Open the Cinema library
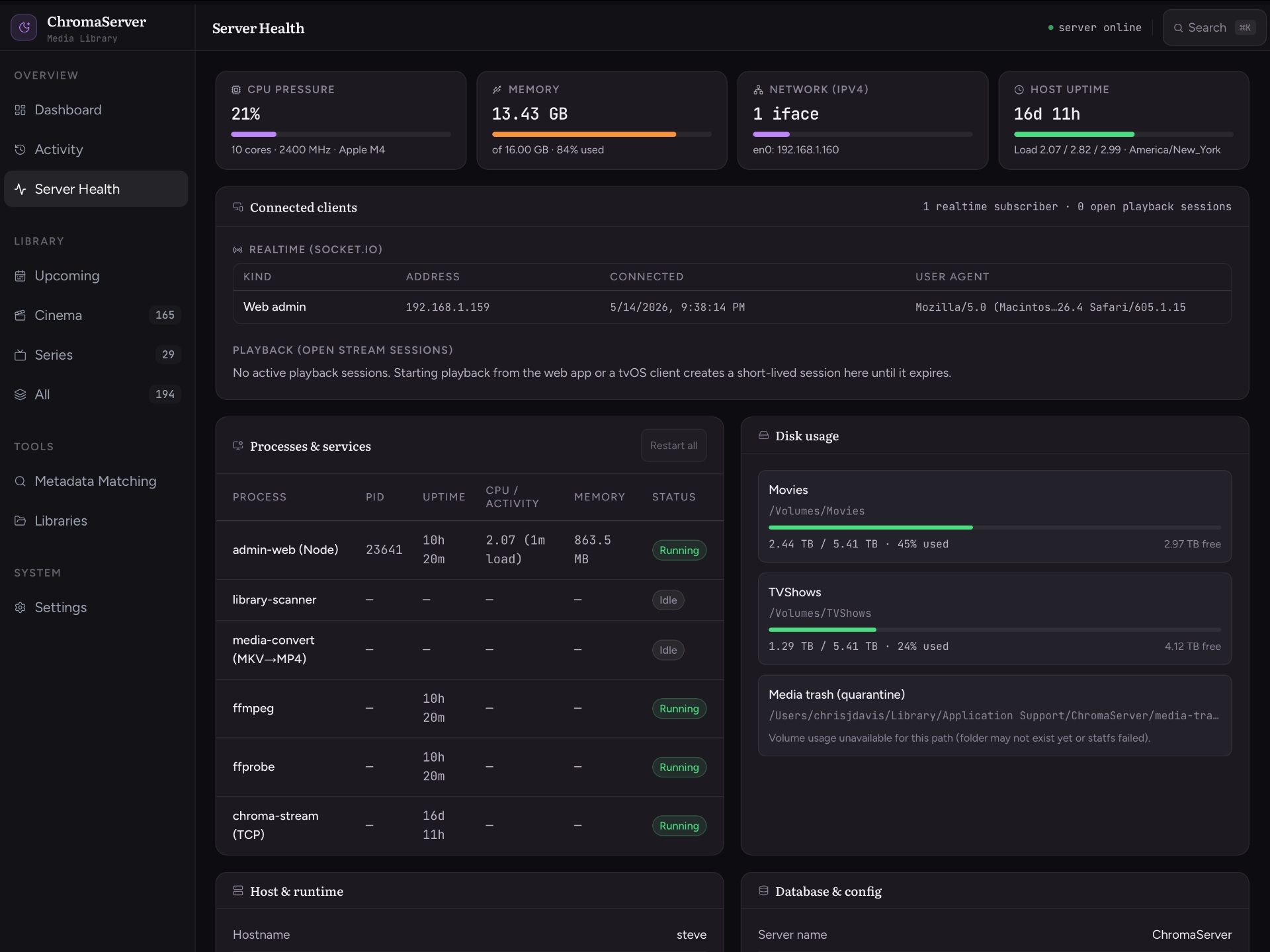Screen dimensions: 1270x952 96,315
